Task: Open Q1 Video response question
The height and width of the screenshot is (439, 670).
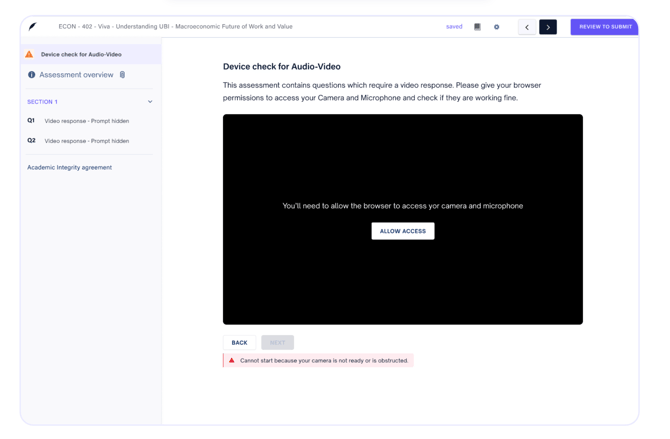Action: [78, 121]
